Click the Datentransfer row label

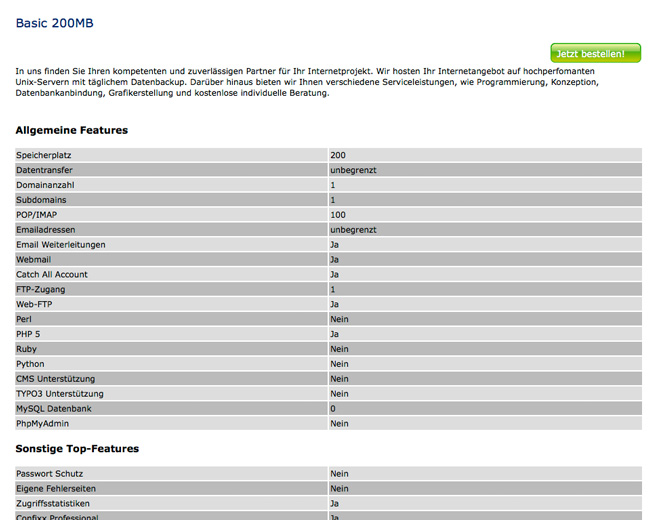(46, 170)
